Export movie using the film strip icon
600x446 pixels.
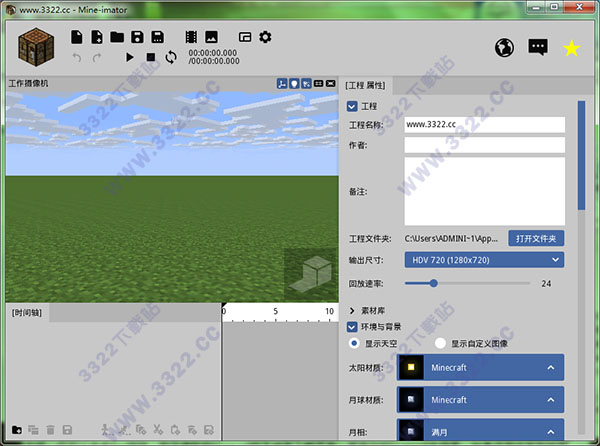[191, 37]
